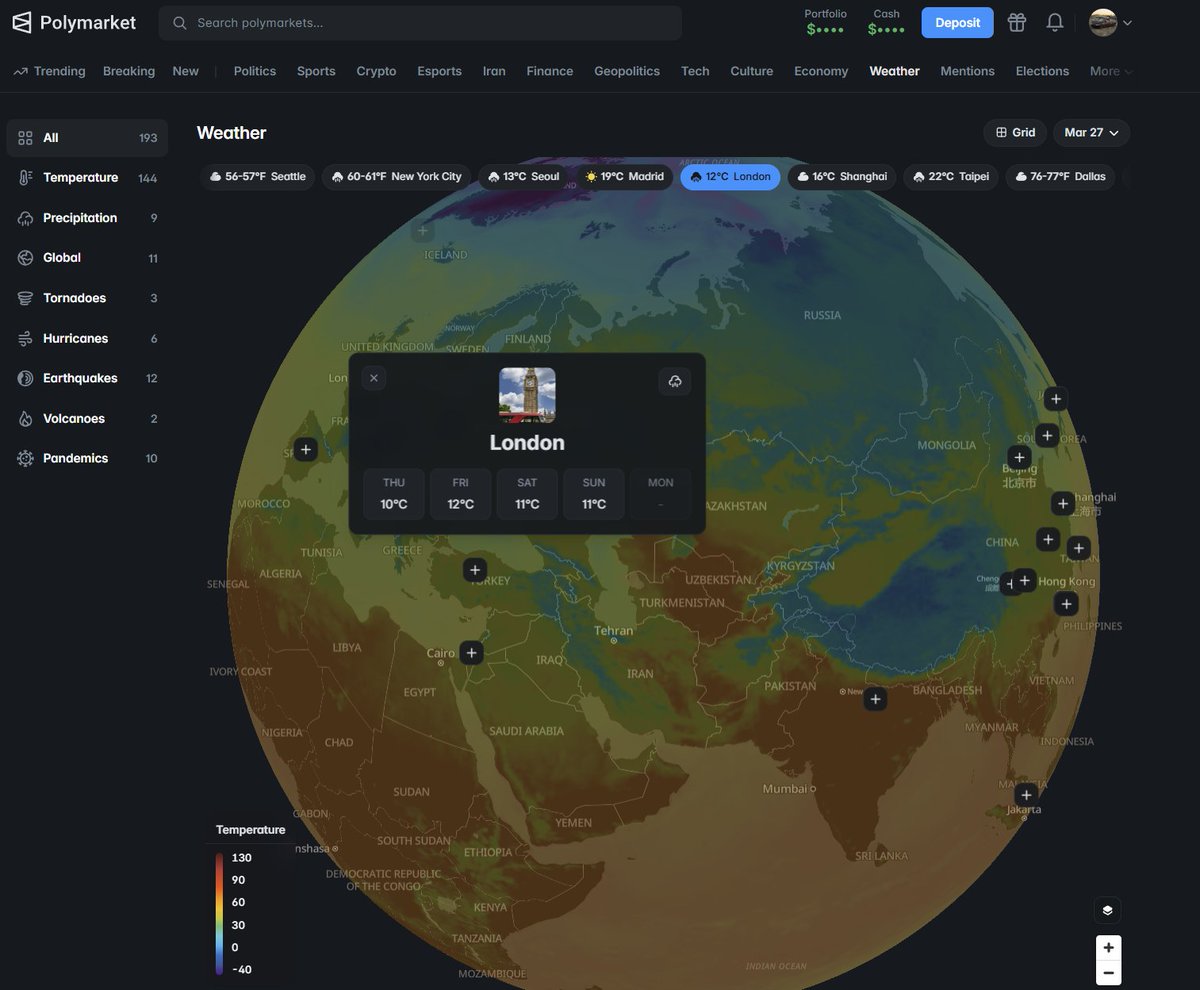Viewport: 1200px width, 990px height.
Task: Select the New York City chip
Action: pyautogui.click(x=396, y=177)
